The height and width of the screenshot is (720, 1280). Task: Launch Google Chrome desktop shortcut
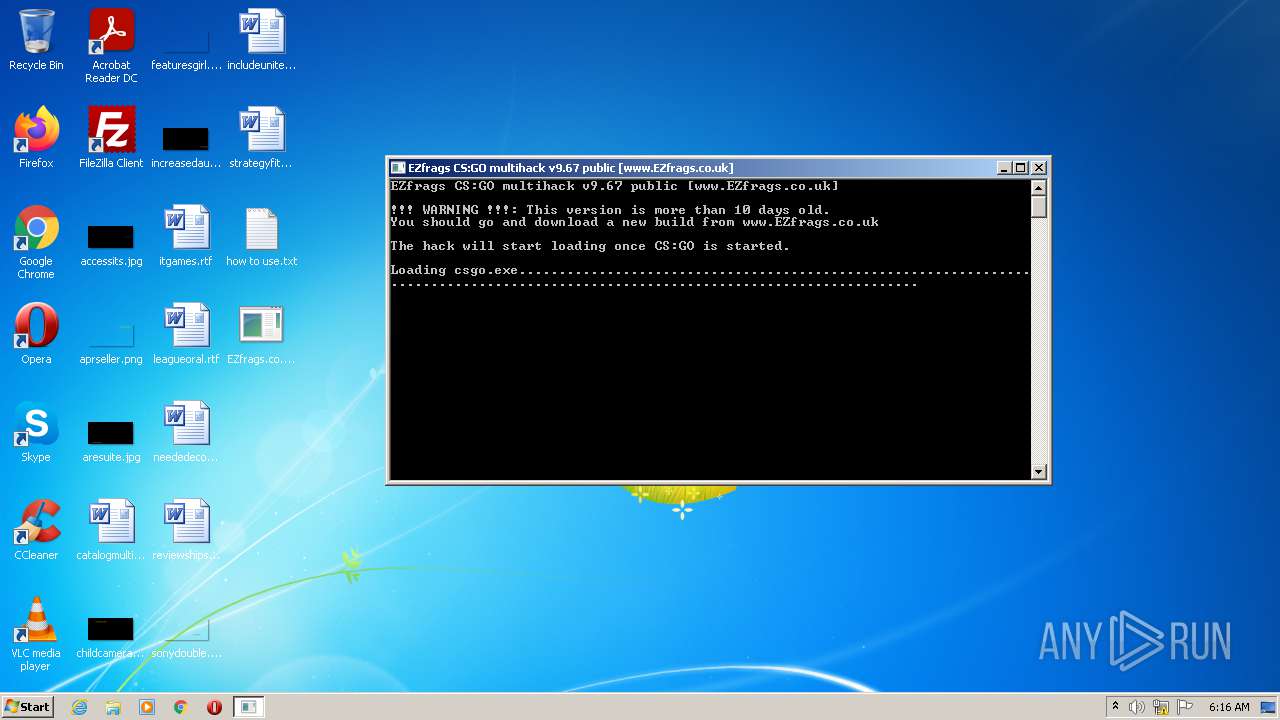pyautogui.click(x=36, y=243)
